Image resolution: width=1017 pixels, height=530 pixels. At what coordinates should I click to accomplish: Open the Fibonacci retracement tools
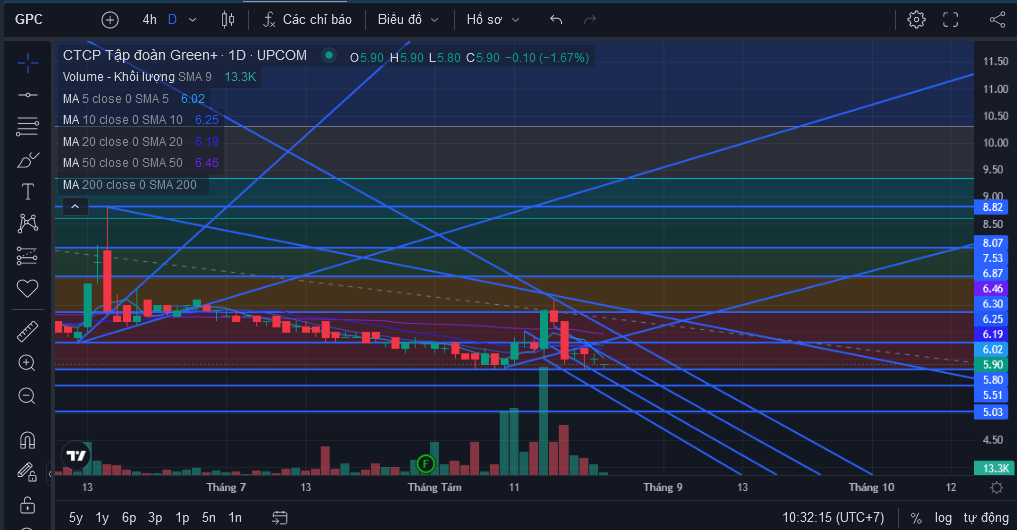point(27,126)
